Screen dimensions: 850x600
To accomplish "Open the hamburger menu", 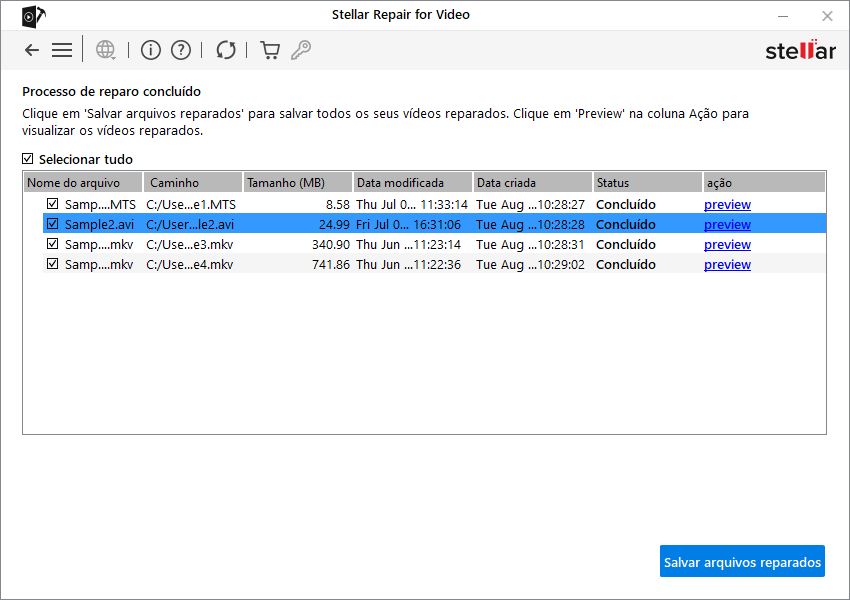I will point(62,50).
